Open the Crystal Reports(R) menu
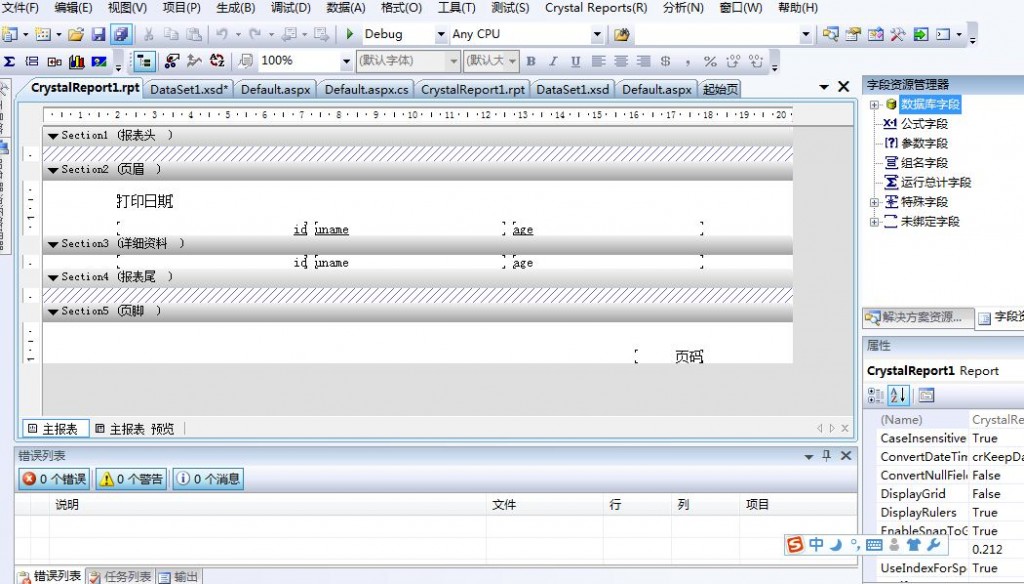The image size is (1024, 584). tap(596, 8)
